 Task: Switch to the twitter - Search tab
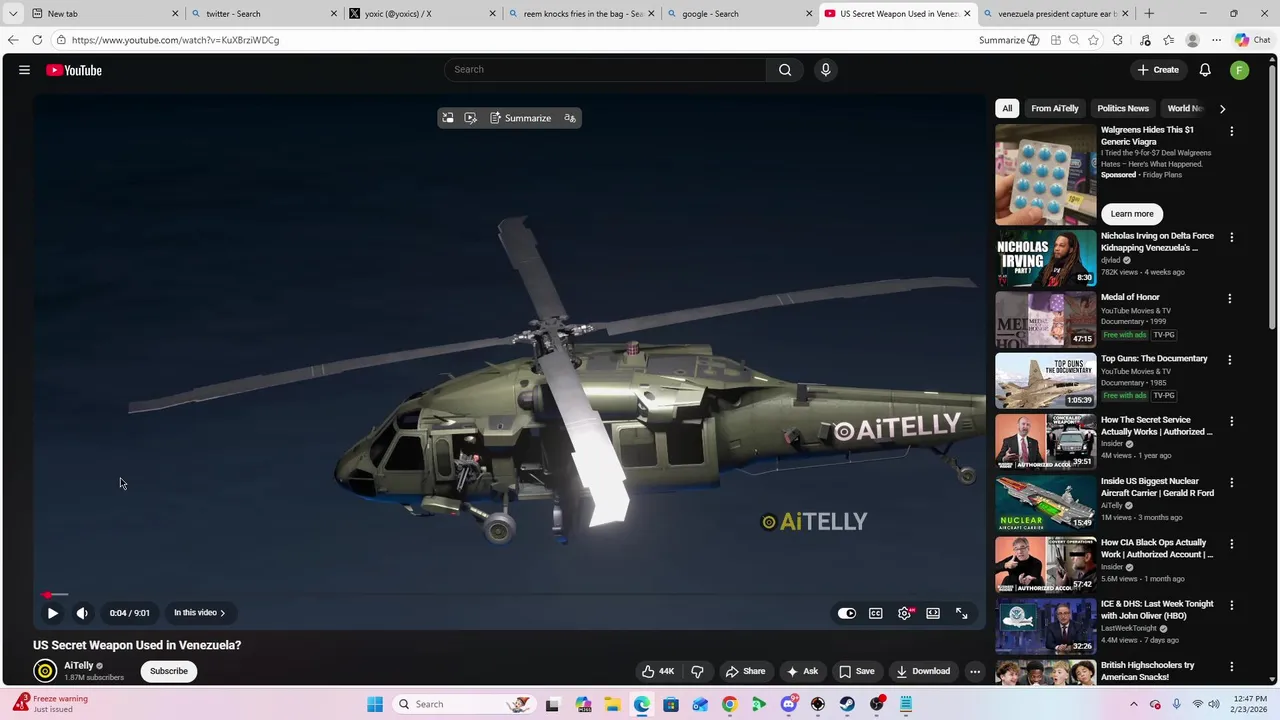262,14
